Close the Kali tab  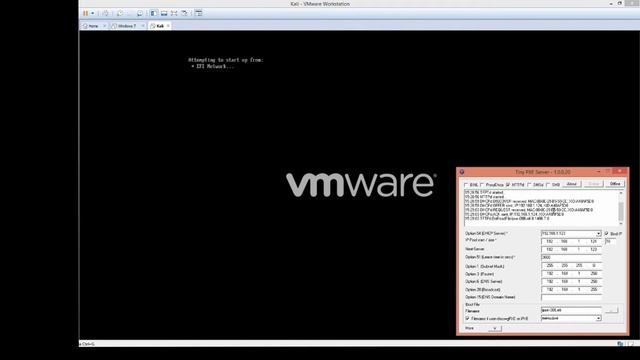coord(168,26)
